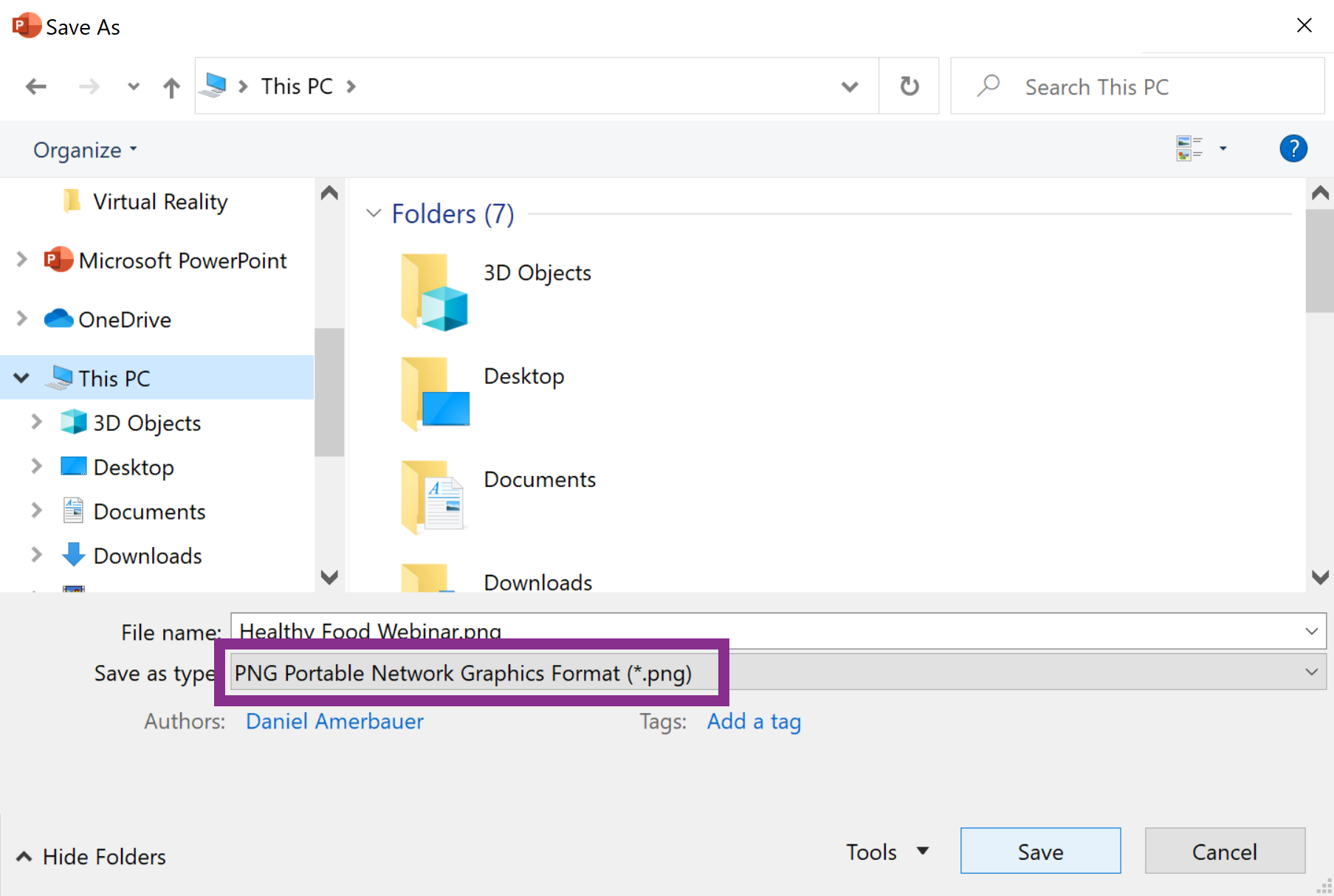Image resolution: width=1334 pixels, height=896 pixels.
Task: Collapse the This PC tree node
Action: point(21,378)
